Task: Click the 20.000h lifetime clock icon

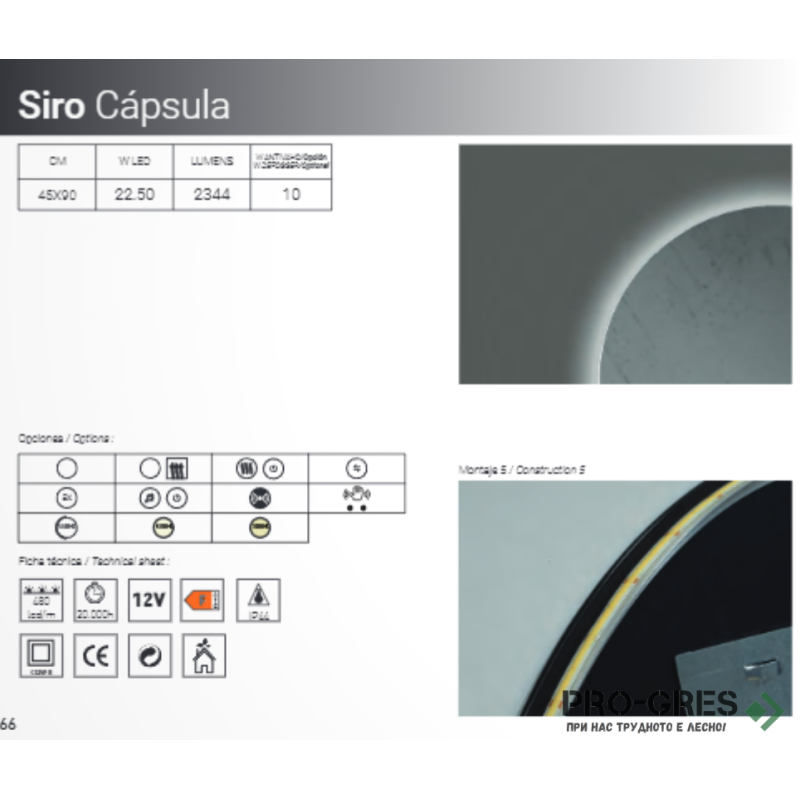Action: tap(95, 600)
